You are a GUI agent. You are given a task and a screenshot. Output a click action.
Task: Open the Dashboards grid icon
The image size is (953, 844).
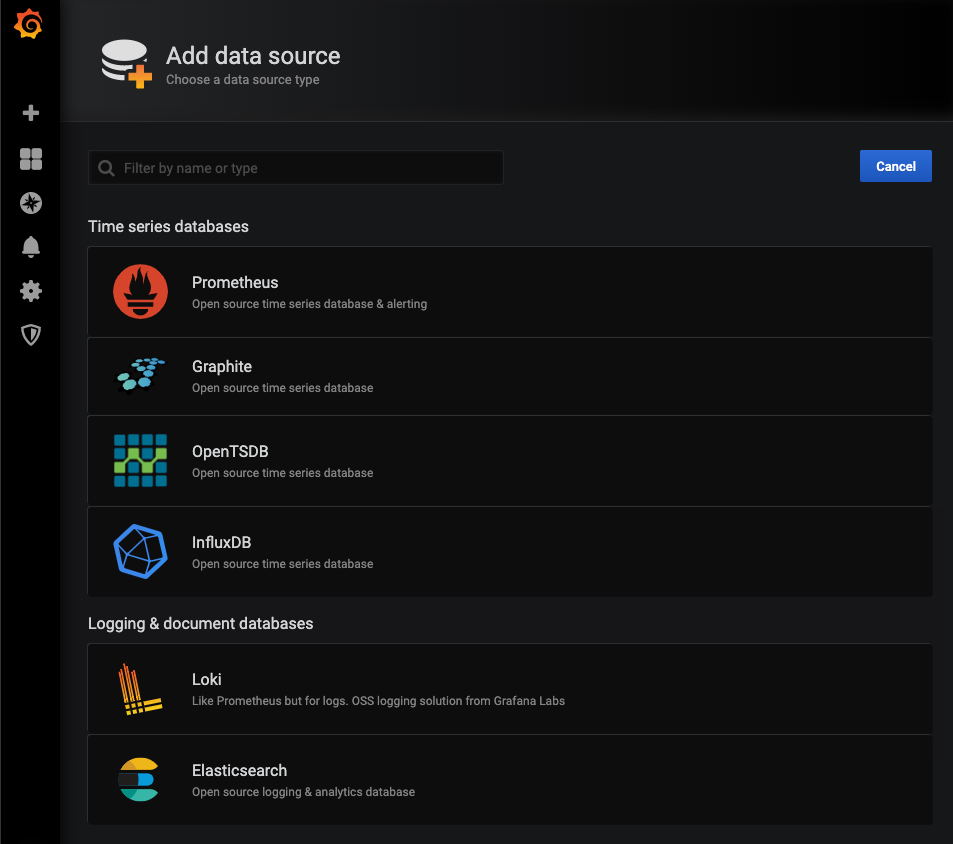tap(31, 159)
